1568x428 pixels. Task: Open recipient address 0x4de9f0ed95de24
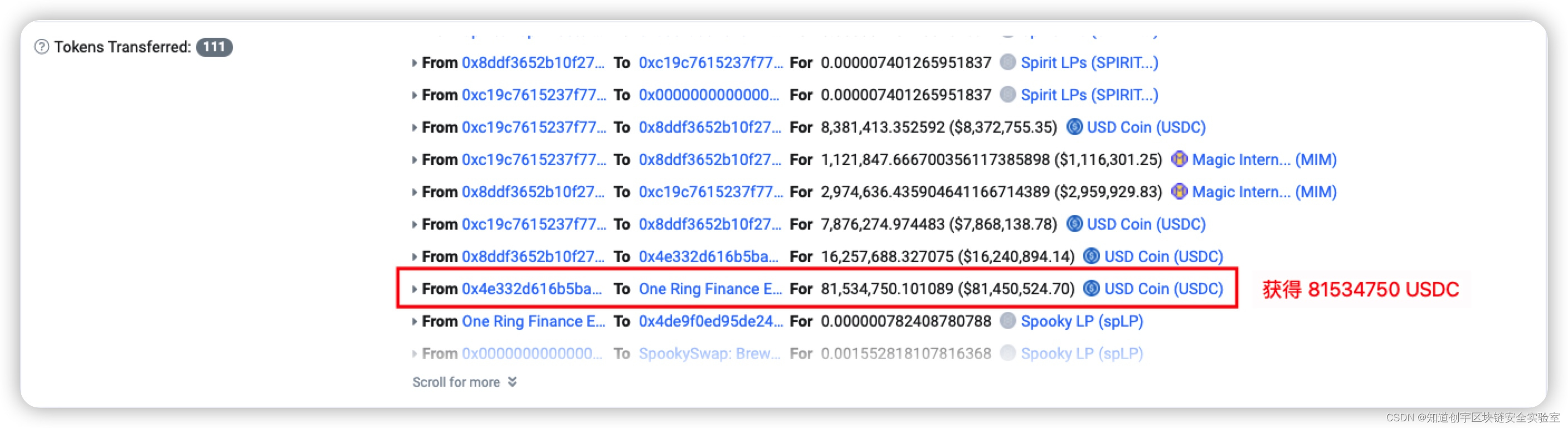coord(710,321)
